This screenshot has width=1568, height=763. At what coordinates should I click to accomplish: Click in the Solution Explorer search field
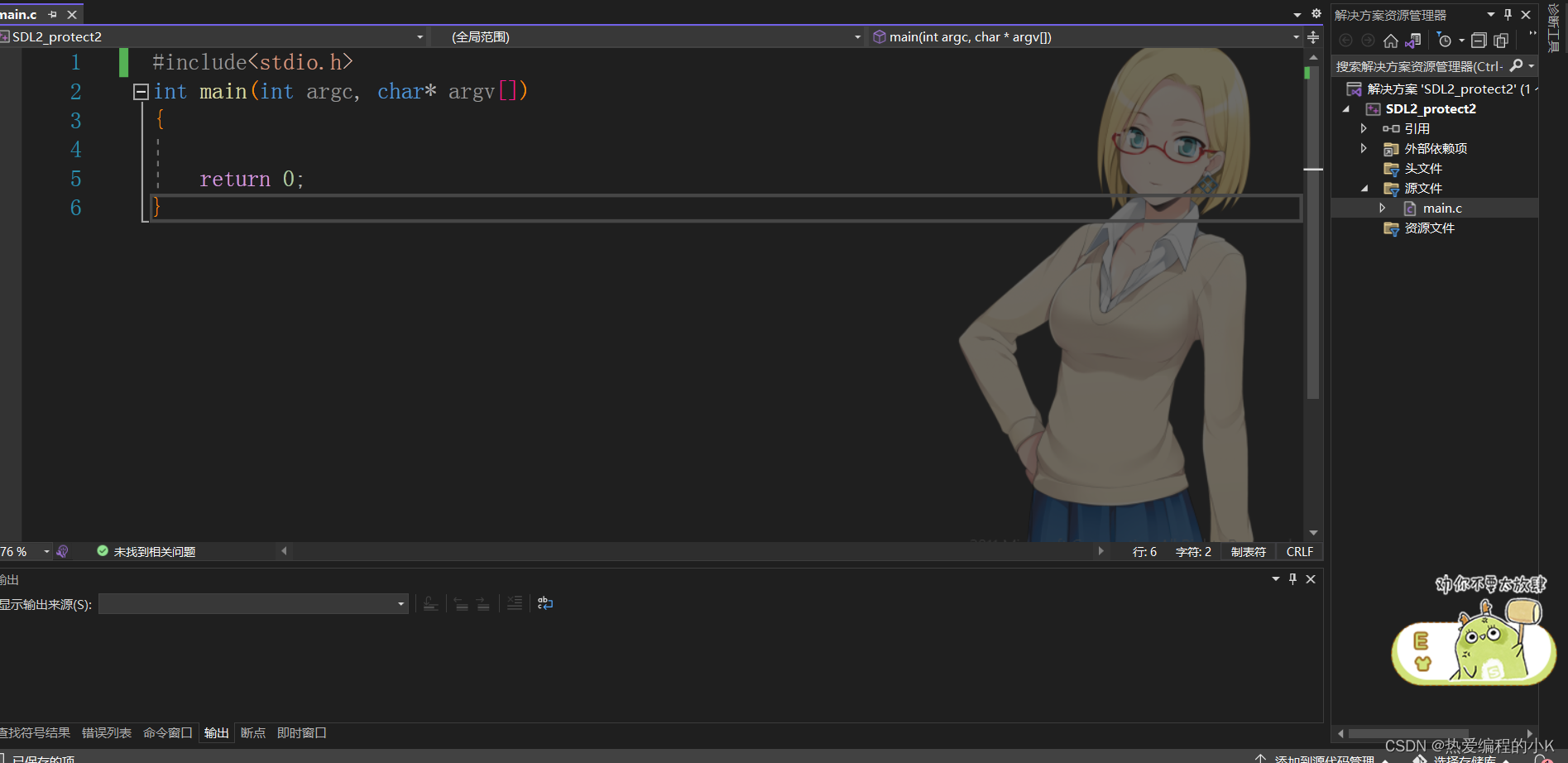pos(1418,66)
